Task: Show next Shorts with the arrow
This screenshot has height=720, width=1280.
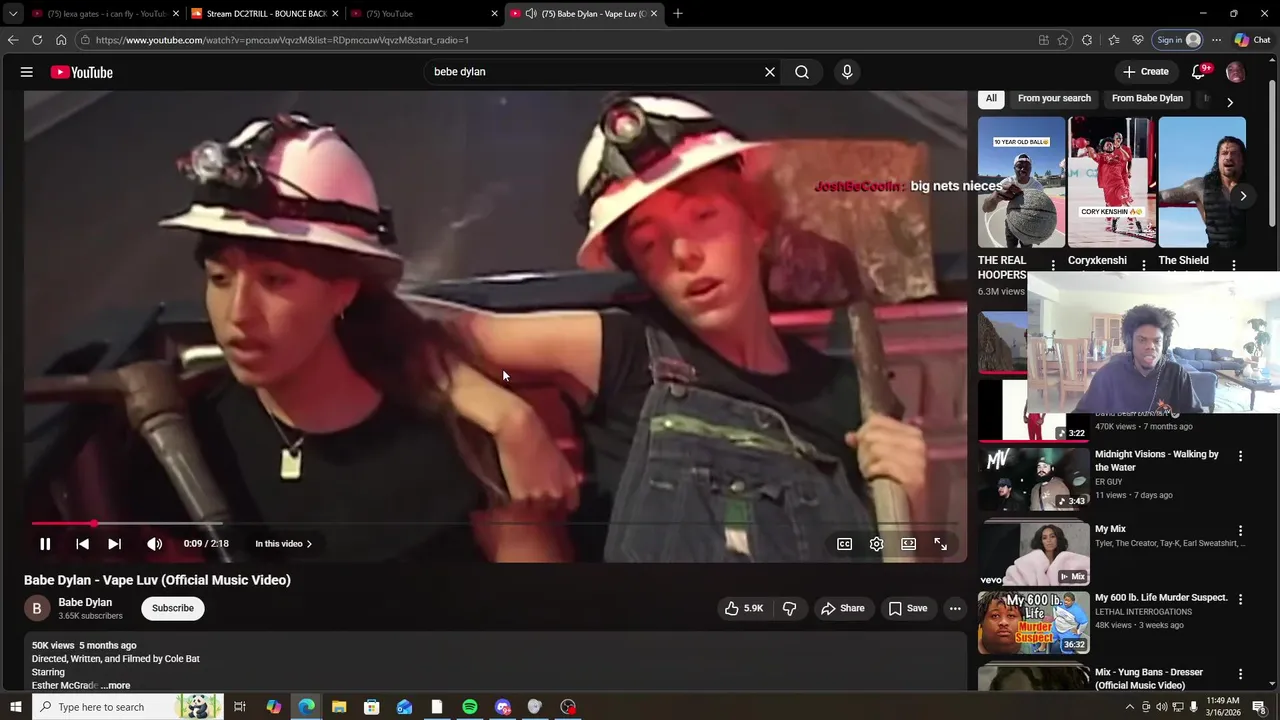Action: (x=1243, y=196)
